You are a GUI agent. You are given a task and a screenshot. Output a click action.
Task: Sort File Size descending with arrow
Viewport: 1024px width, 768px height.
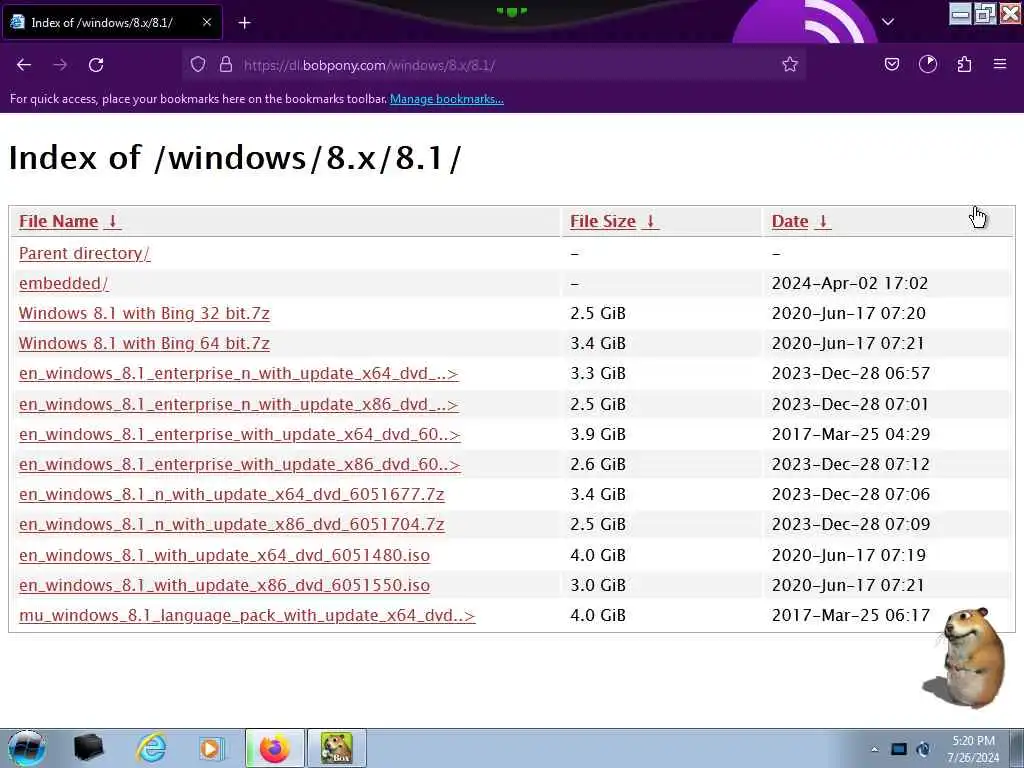tap(650, 221)
